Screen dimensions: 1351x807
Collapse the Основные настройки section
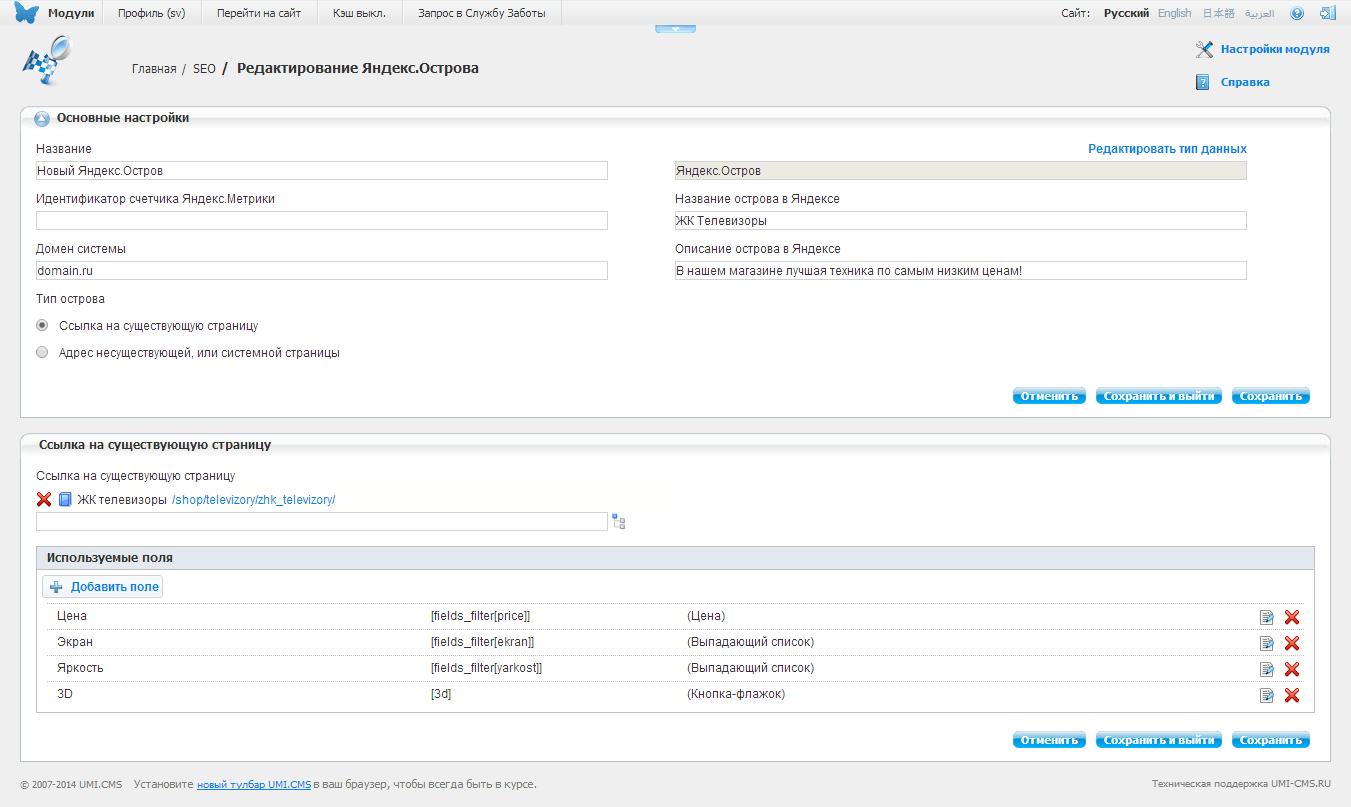(42, 119)
